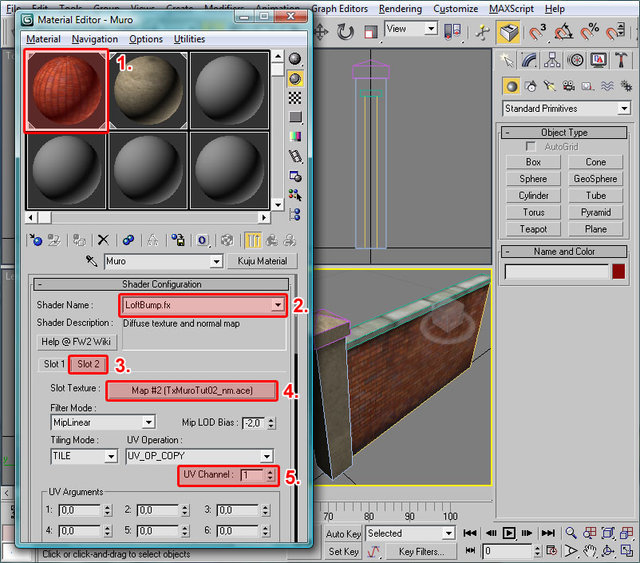
Task: Select the red brick material sample sphere
Action: [66, 91]
